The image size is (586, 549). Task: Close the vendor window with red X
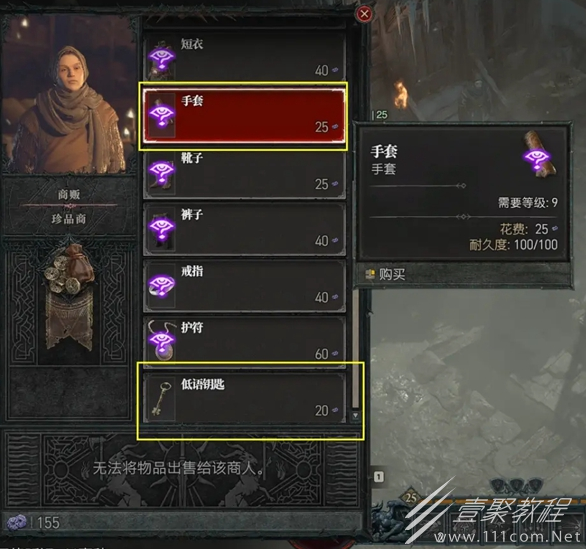click(x=364, y=14)
